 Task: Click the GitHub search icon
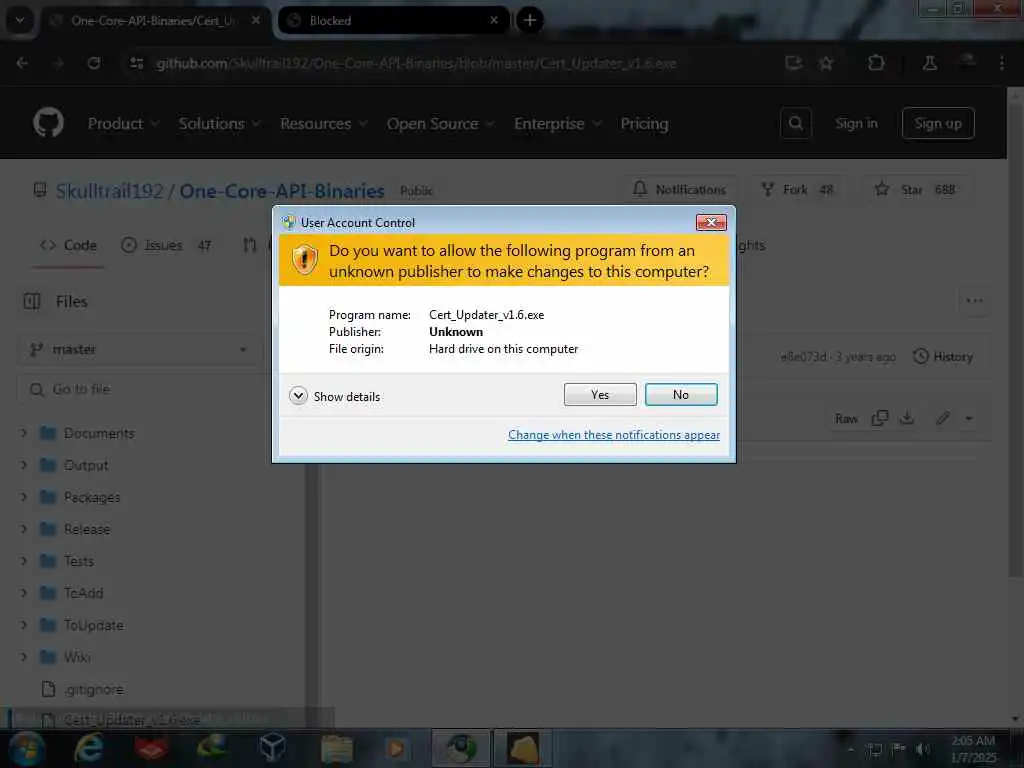tap(795, 123)
